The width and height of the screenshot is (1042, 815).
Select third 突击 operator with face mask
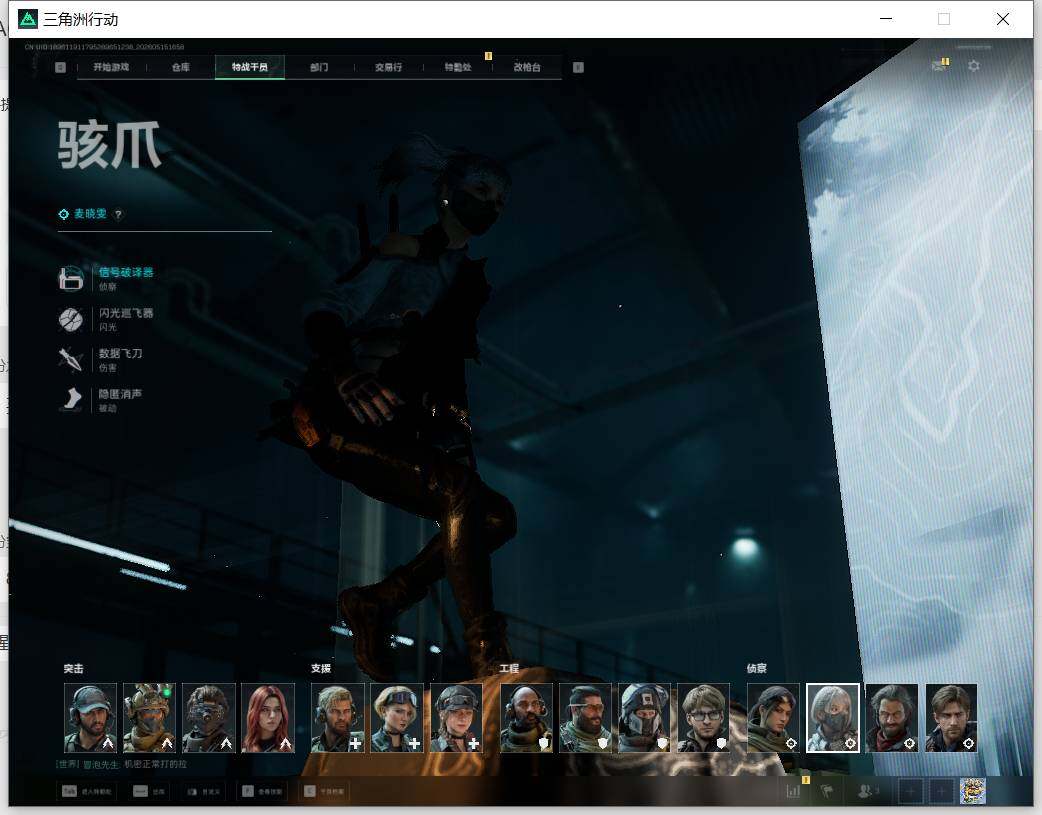point(209,718)
